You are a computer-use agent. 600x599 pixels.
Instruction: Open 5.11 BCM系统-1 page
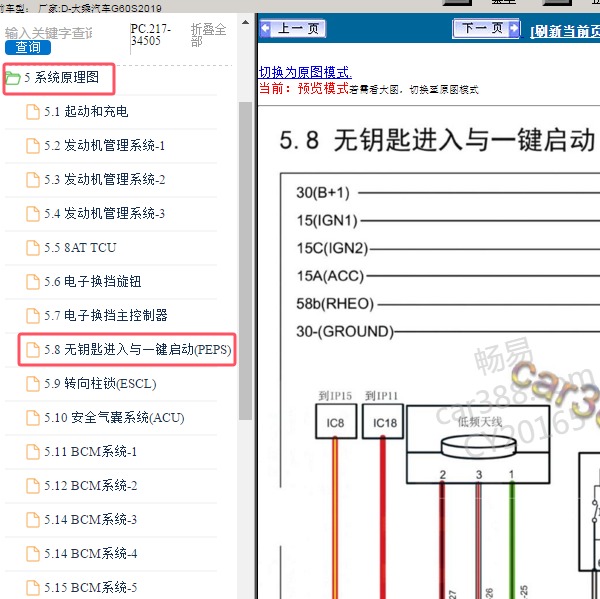tap(90, 452)
